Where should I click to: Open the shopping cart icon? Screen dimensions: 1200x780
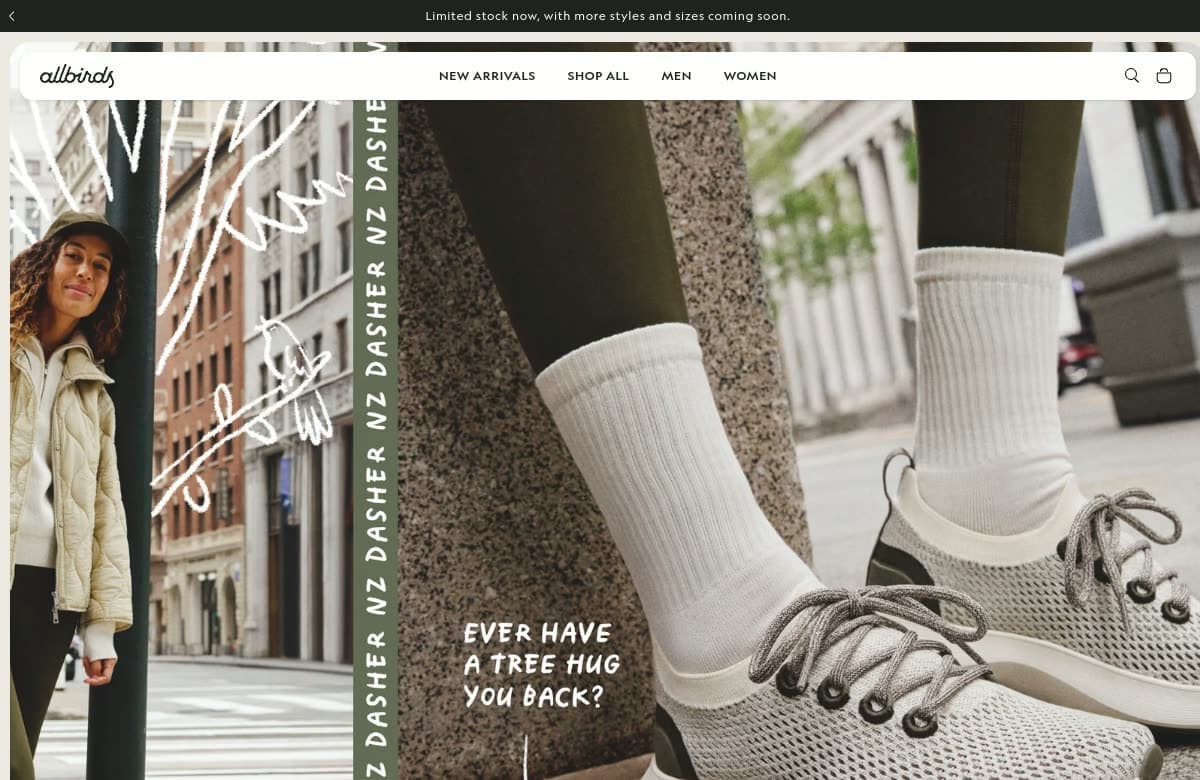[1164, 76]
